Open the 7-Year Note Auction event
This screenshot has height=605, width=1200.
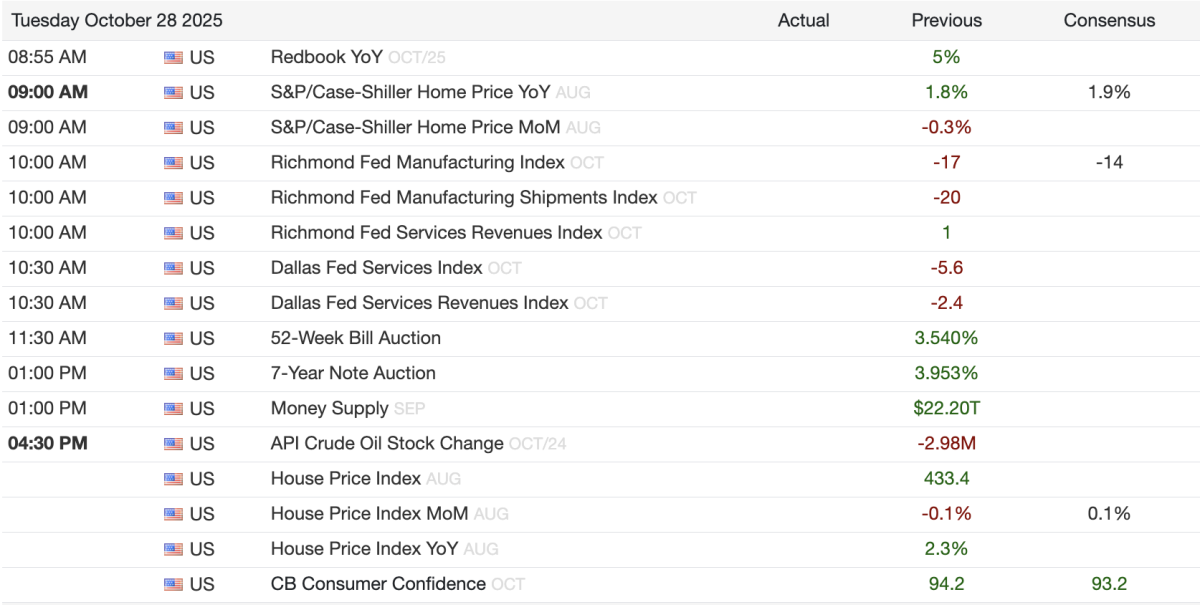(x=353, y=373)
